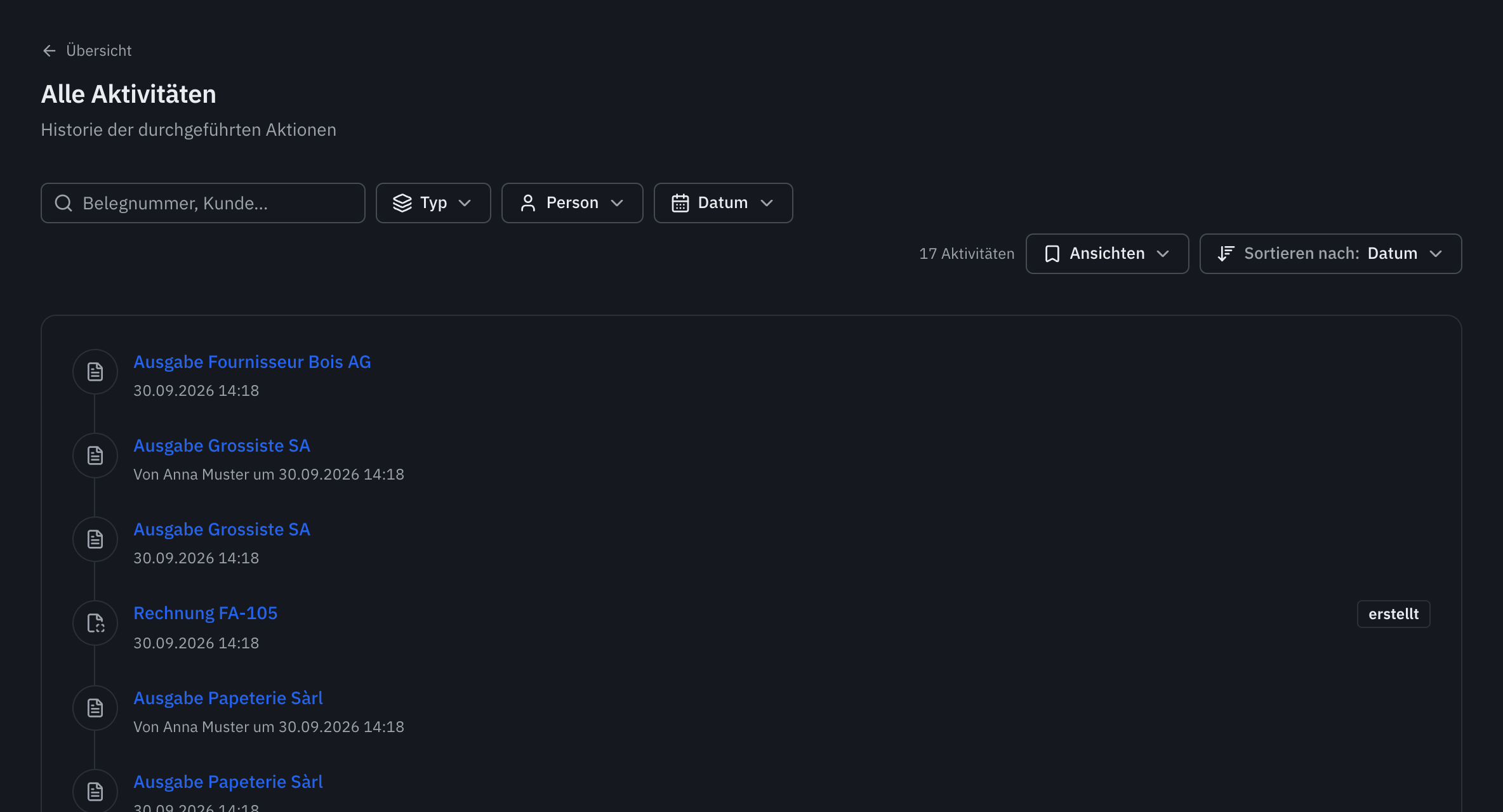
Task: Click the calendar icon on the Datum filter
Action: (680, 203)
